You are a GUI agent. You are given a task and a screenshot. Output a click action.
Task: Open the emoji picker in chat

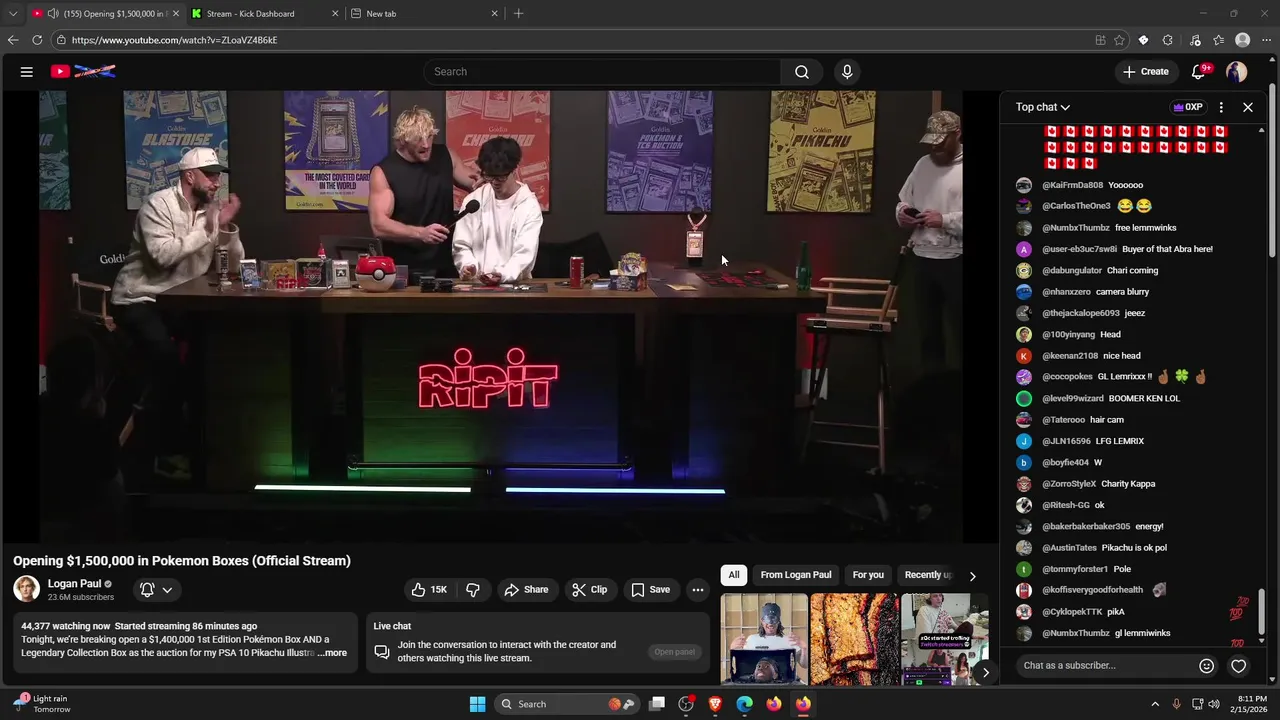pos(1207,666)
